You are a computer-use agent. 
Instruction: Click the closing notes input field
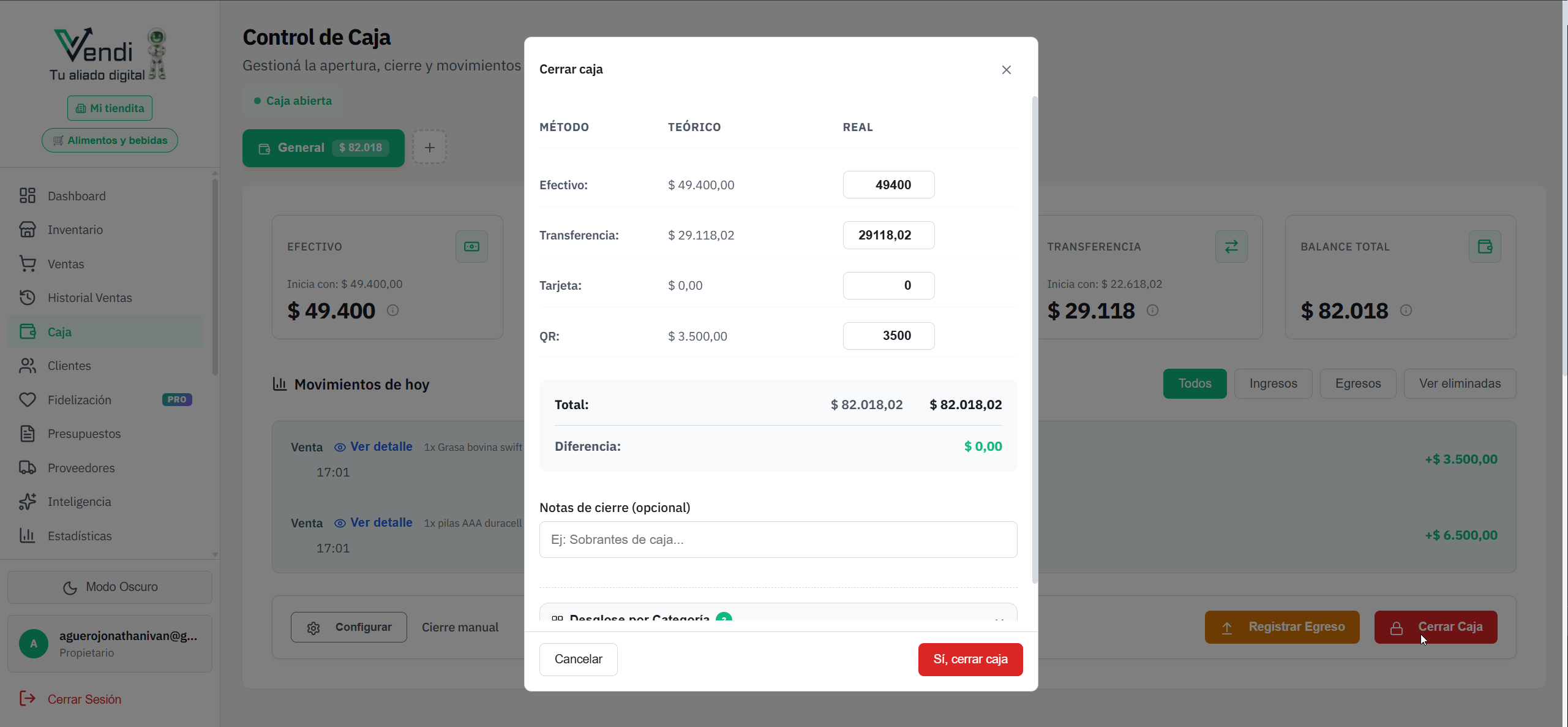[x=778, y=540]
